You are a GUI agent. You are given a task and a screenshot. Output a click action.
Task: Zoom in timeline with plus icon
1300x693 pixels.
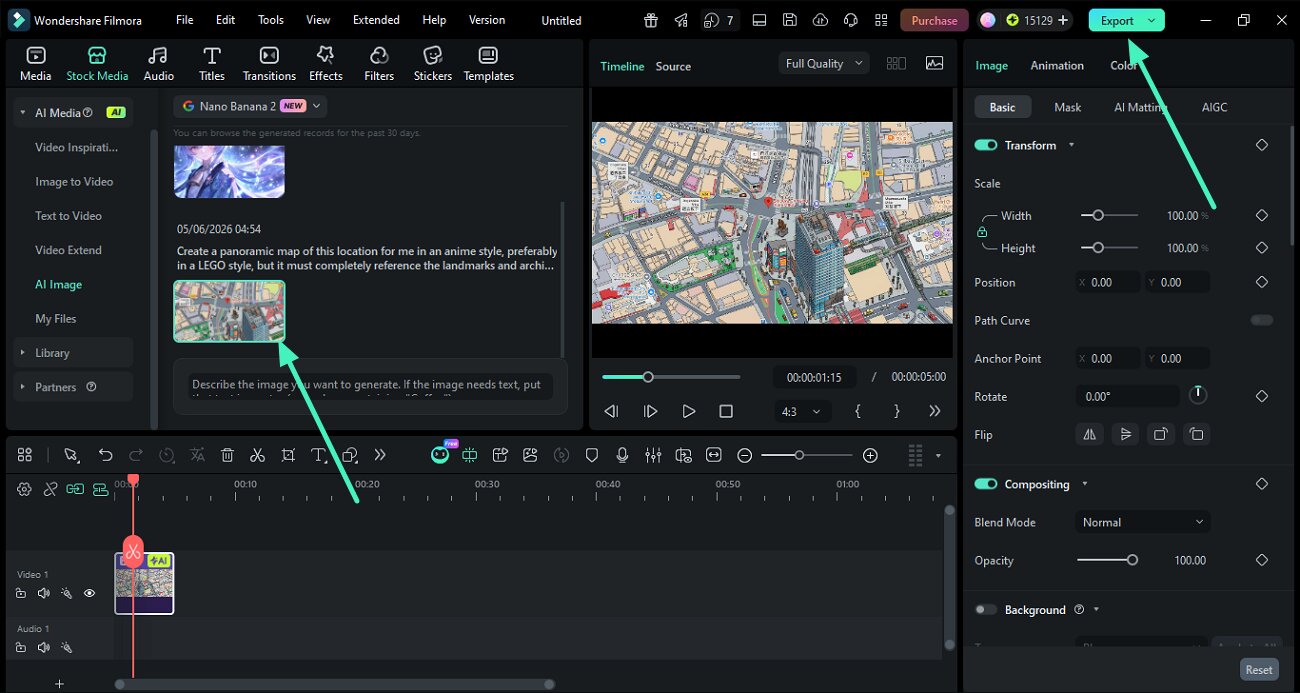point(870,455)
